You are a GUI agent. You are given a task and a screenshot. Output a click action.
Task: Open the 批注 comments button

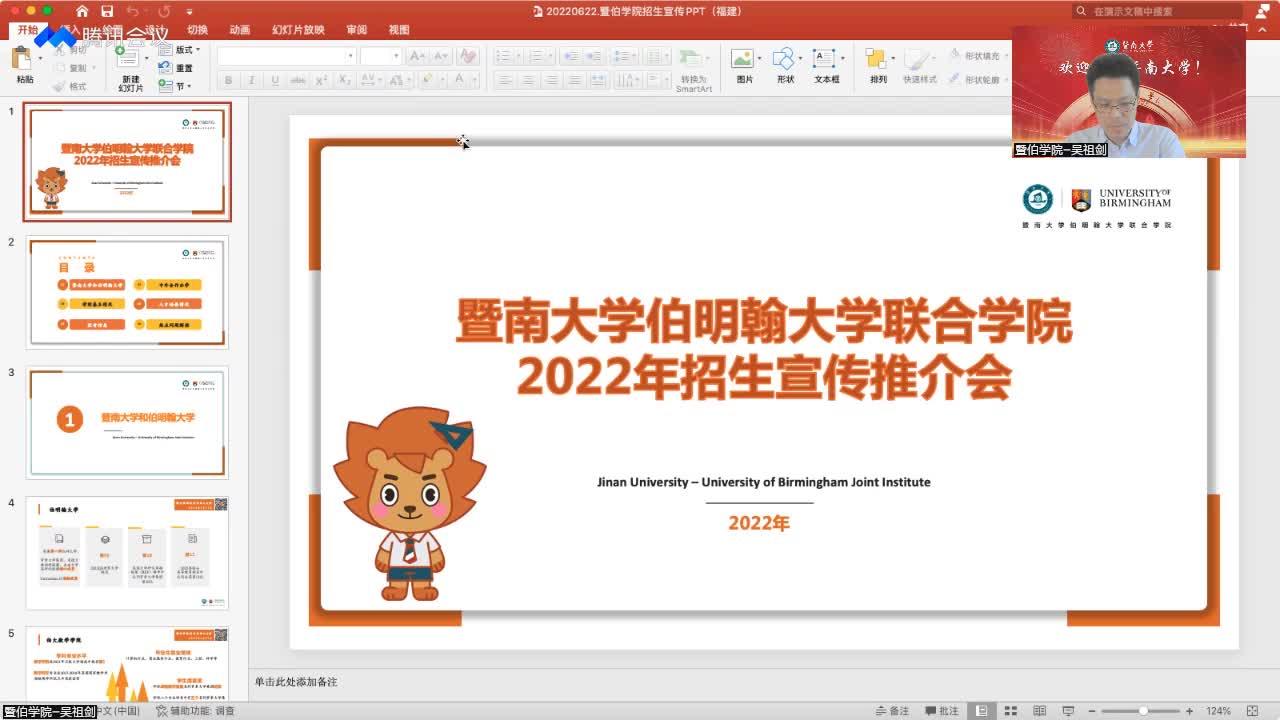(942, 711)
